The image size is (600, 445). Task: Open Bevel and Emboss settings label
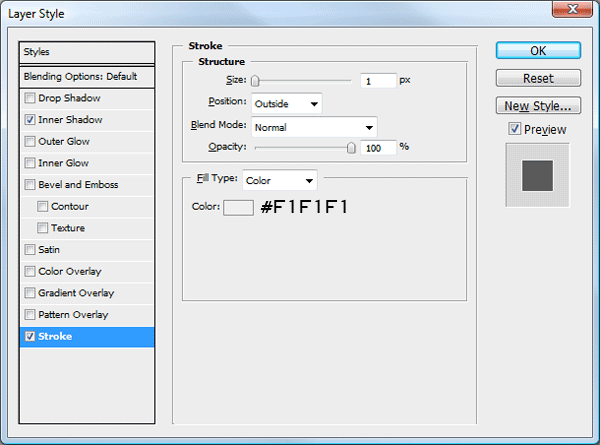78,185
